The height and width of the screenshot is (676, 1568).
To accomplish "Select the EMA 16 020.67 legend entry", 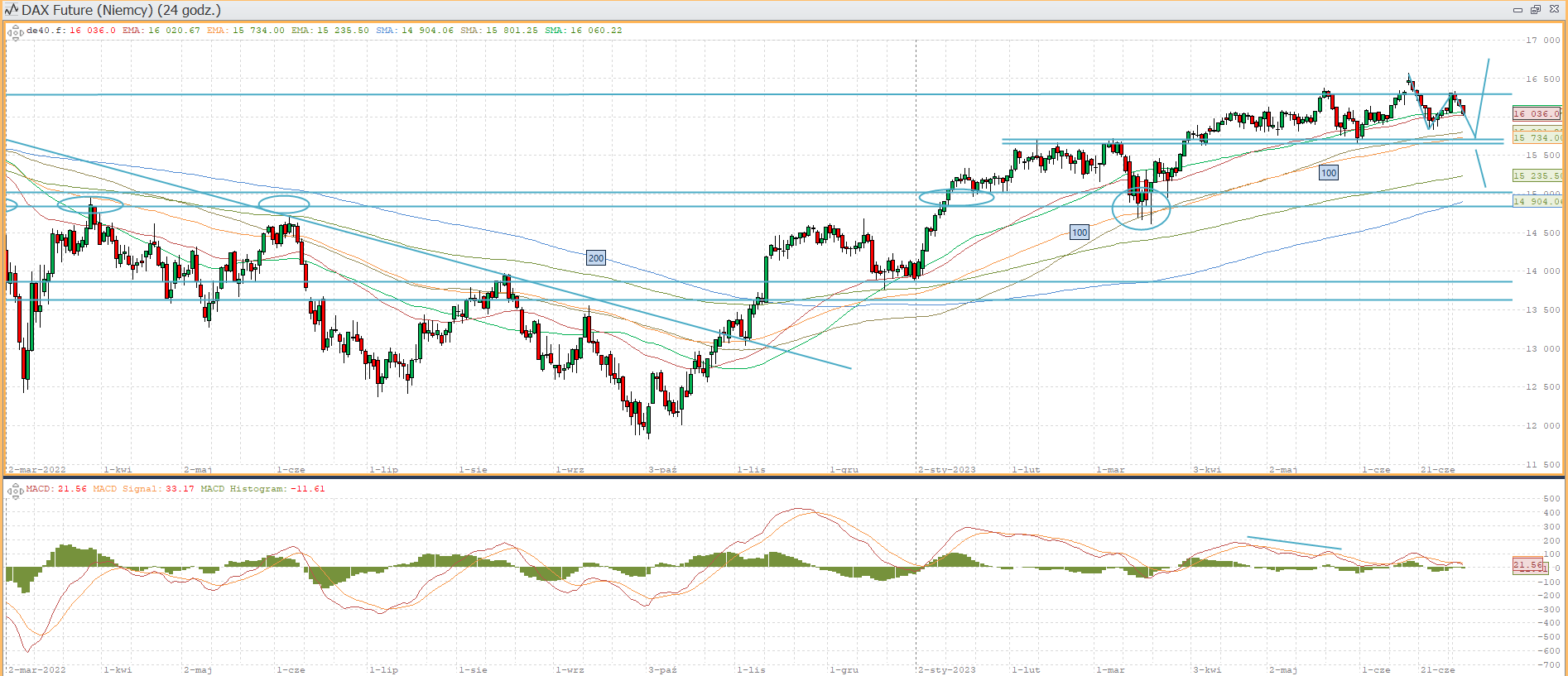I will coord(161,31).
